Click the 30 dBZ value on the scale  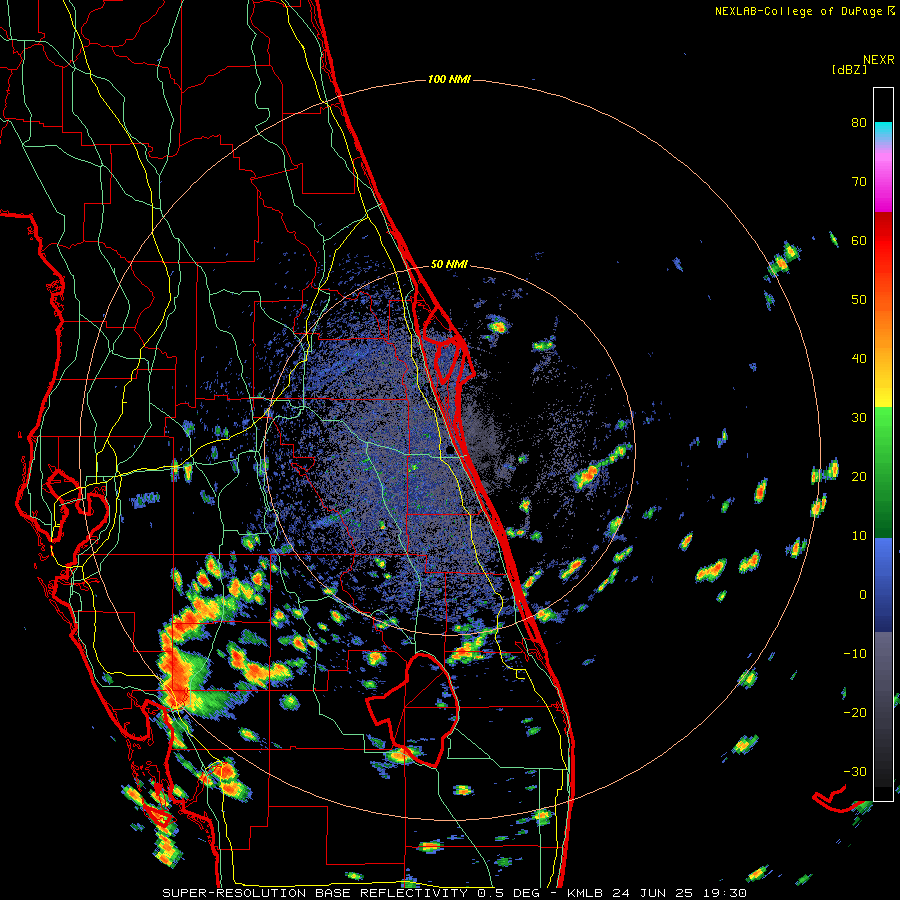pyautogui.click(x=859, y=418)
